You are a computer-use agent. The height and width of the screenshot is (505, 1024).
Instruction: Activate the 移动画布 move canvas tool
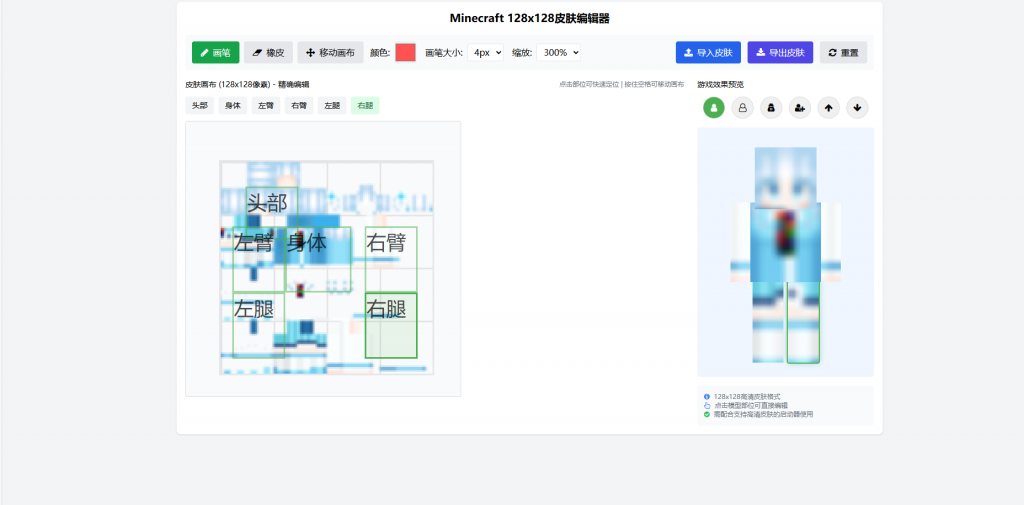330,52
